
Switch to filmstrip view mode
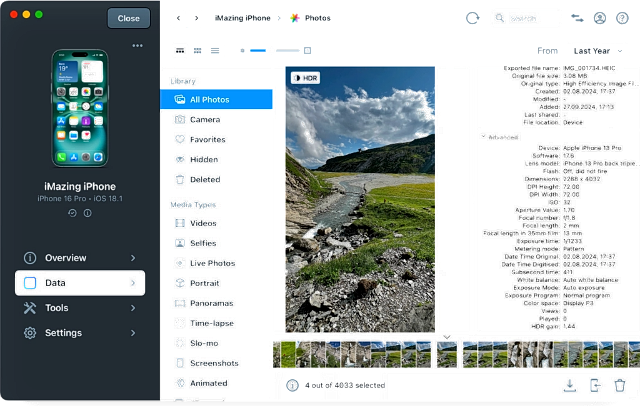coord(180,51)
